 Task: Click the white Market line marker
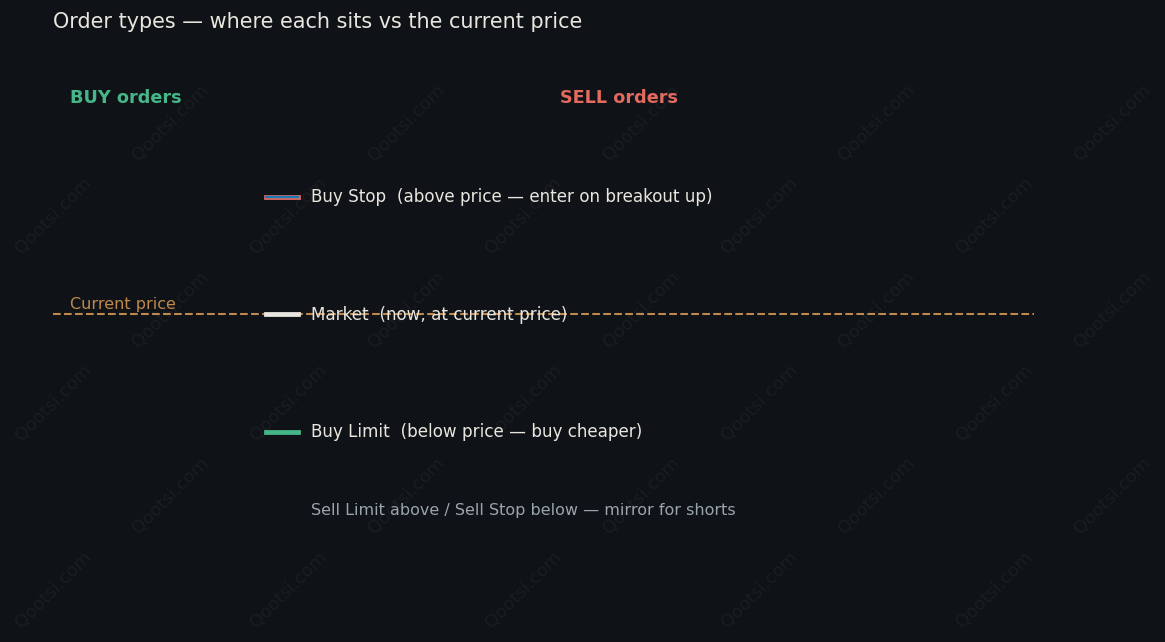pyautogui.click(x=282, y=314)
